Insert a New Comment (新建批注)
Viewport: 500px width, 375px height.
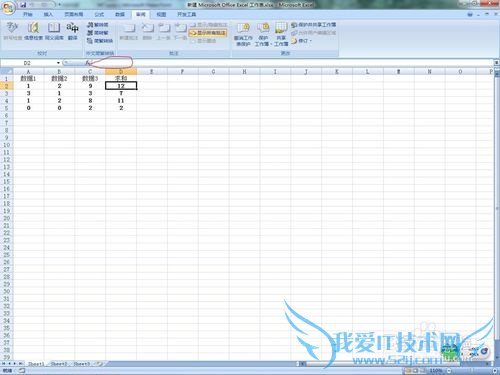tap(129, 31)
